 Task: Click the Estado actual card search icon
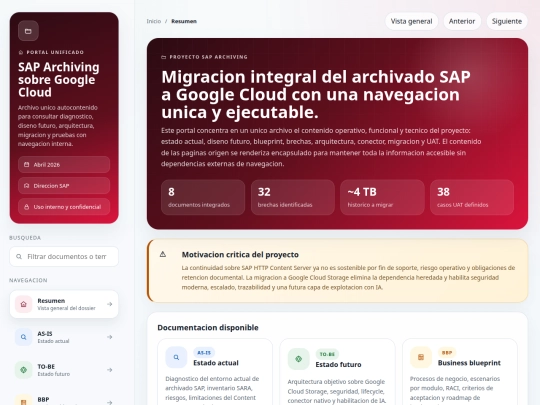(x=176, y=357)
